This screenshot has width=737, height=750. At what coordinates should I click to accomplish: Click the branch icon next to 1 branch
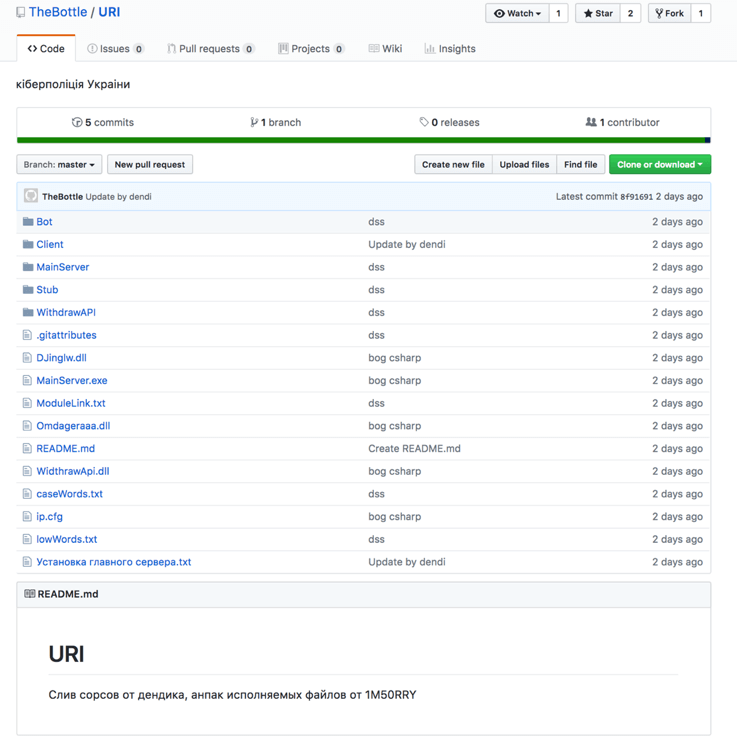click(254, 122)
